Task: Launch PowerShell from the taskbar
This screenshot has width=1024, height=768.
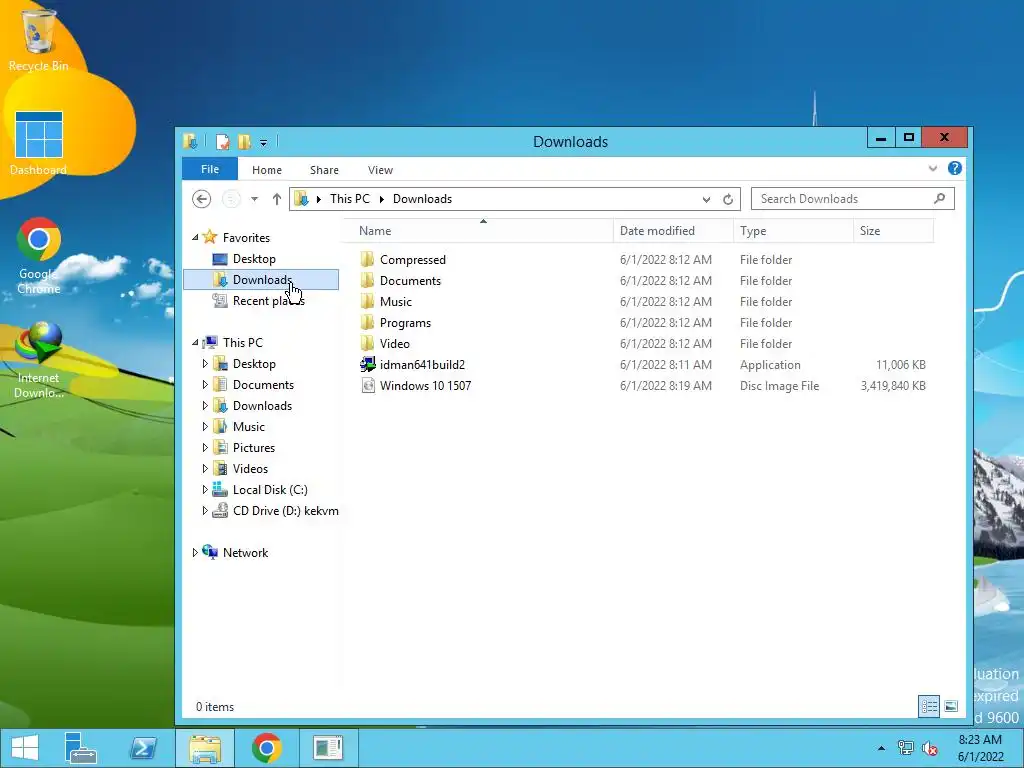Action: 143,748
